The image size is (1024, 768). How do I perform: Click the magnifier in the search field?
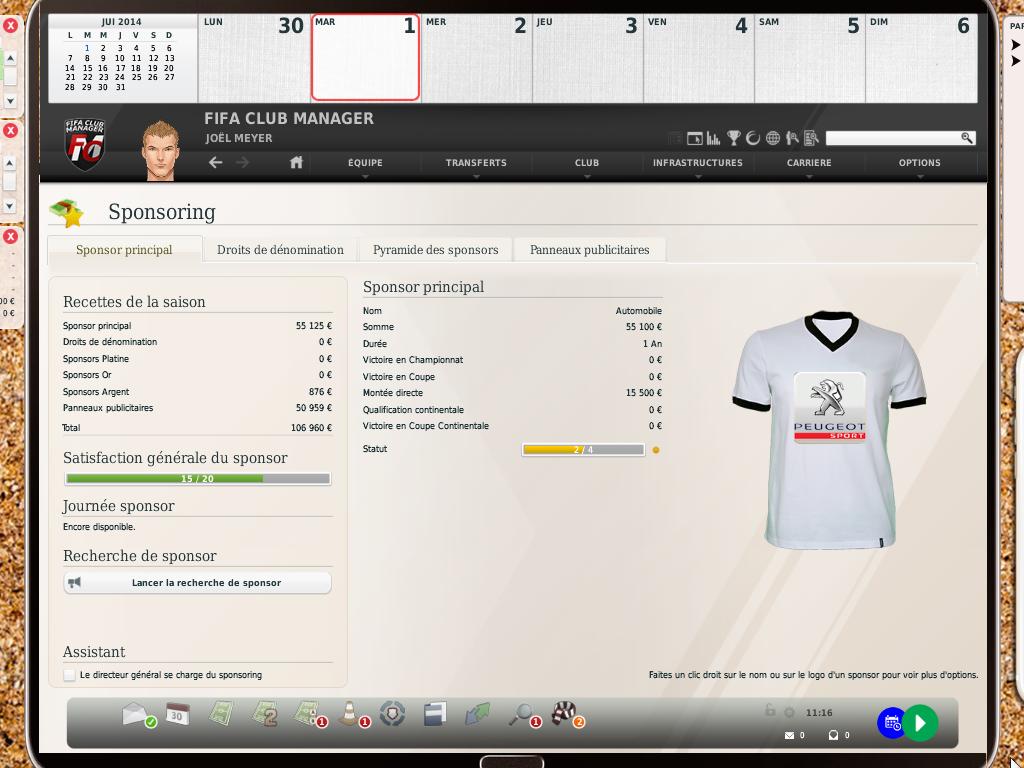[967, 138]
